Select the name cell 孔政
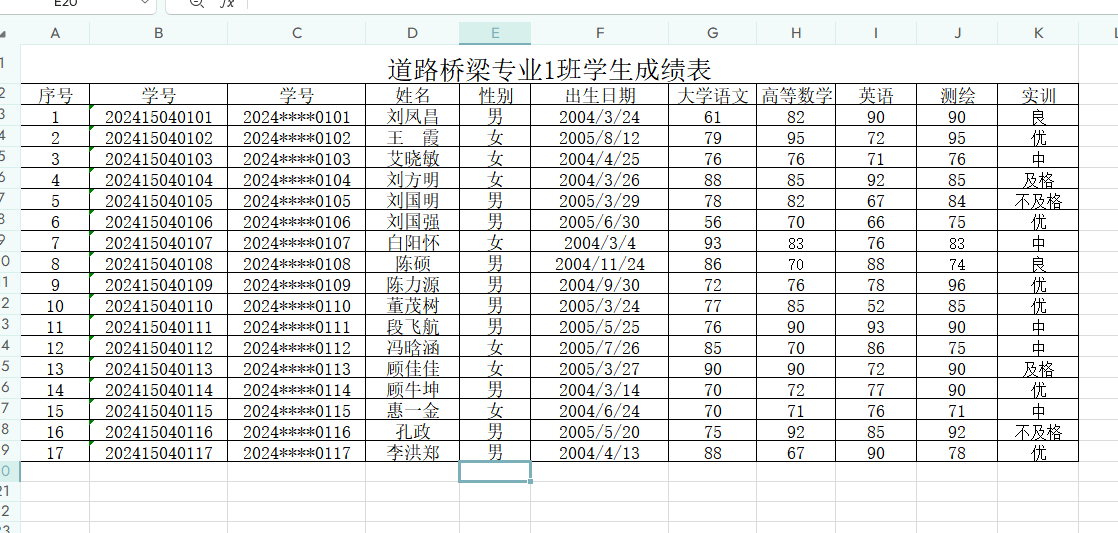Viewport: 1118px width, 533px height. coord(412,432)
